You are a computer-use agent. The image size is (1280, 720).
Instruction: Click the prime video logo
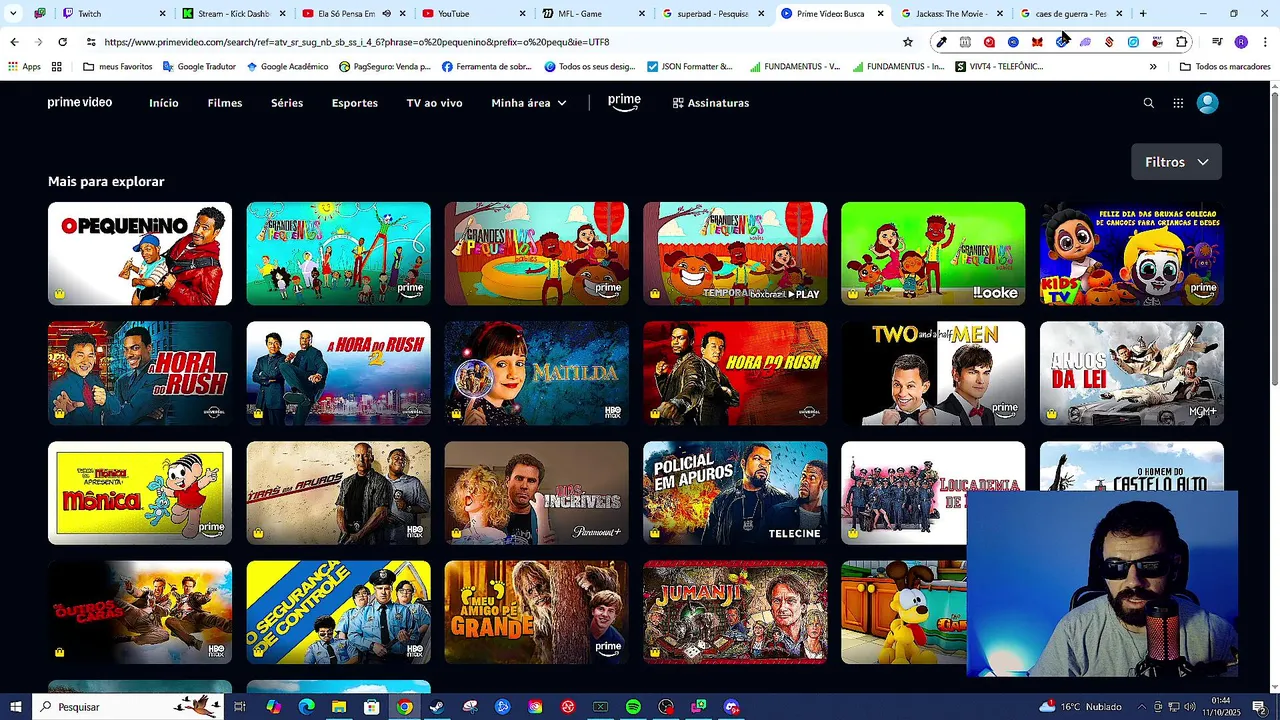[x=80, y=102]
